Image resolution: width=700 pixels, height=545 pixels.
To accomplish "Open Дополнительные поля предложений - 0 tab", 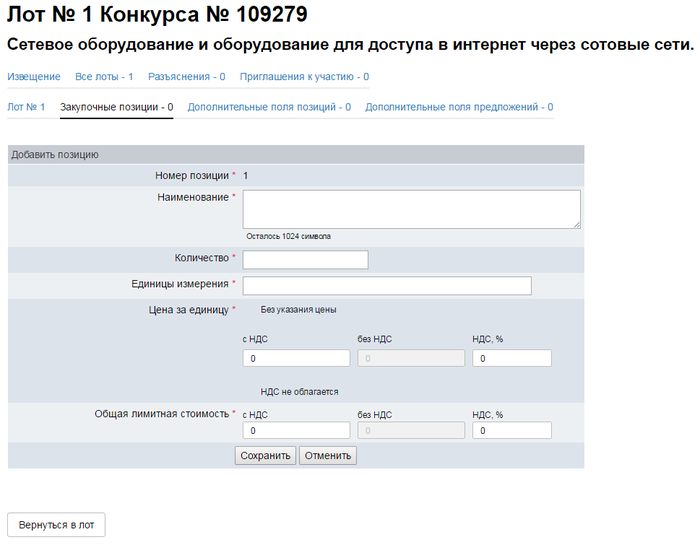I will [458, 107].
